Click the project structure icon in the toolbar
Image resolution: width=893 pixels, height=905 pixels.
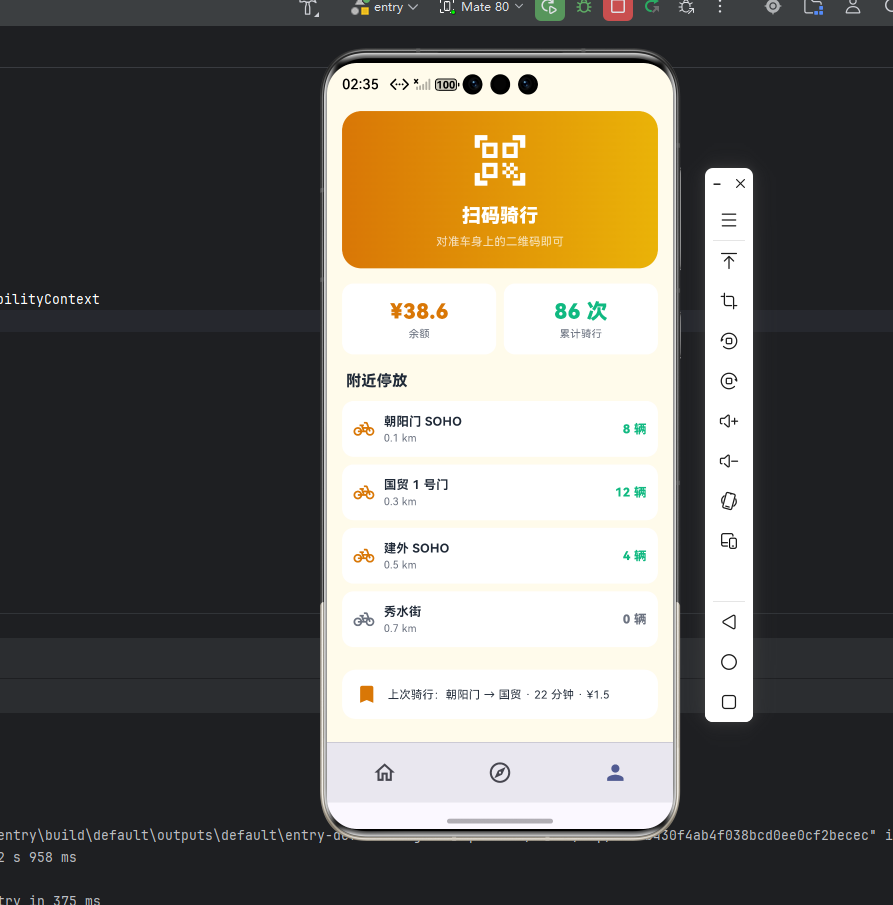coord(813,8)
